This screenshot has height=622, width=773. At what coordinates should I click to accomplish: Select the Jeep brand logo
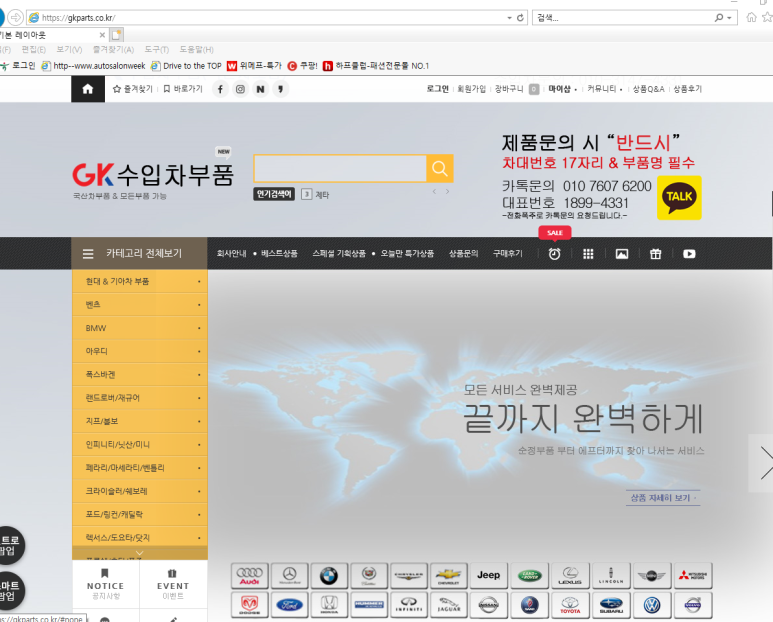click(489, 576)
